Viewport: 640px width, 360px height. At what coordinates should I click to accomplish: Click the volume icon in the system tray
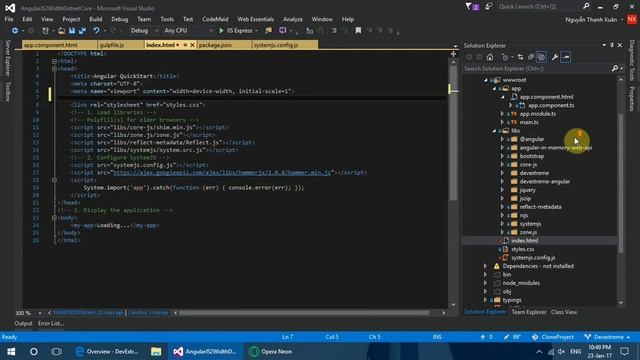(x=562, y=351)
